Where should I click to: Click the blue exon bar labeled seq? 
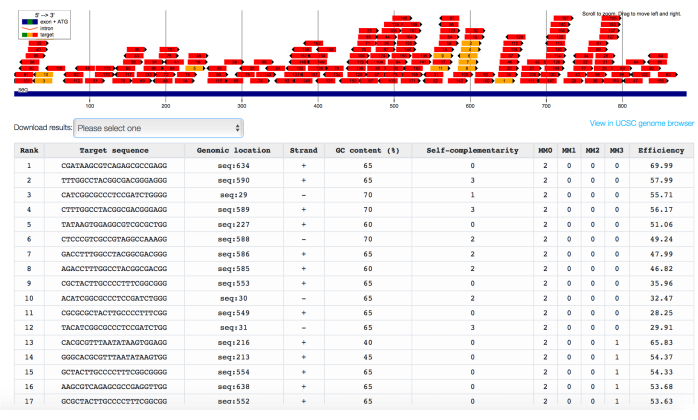tap(350, 94)
